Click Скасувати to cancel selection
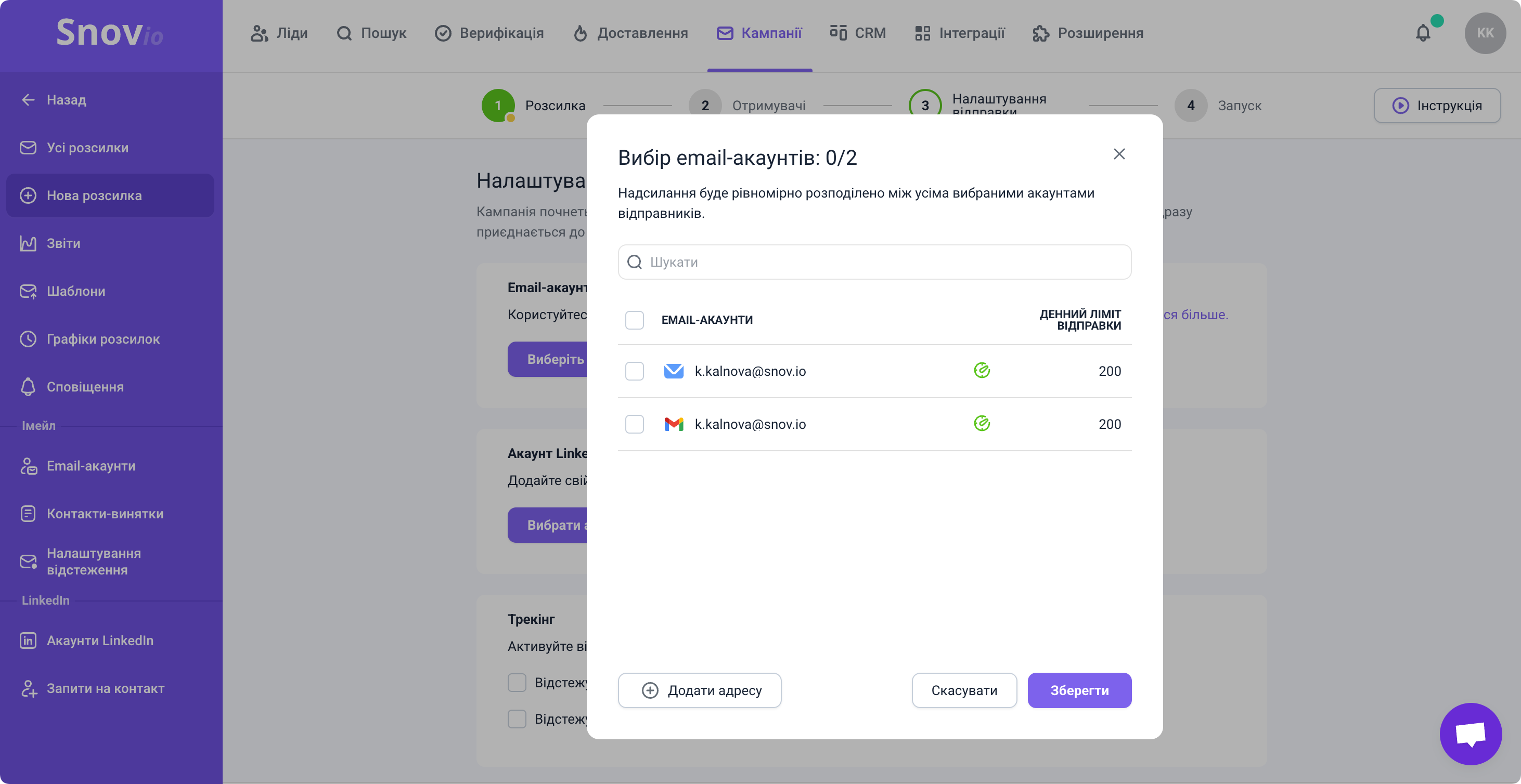Viewport: 1521px width, 784px height. 963,690
